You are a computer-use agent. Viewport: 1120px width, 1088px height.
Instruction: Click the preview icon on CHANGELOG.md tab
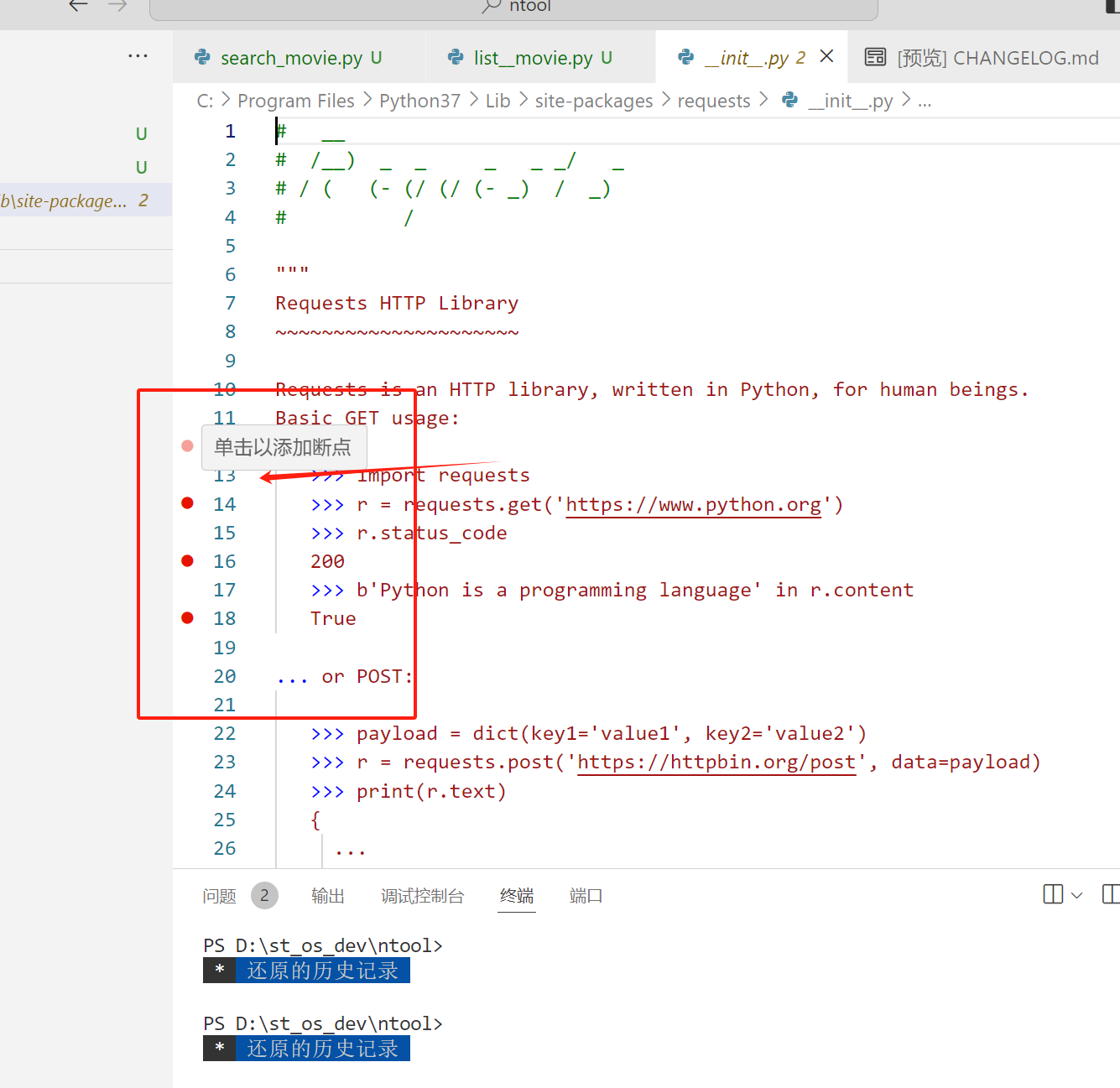(x=875, y=57)
